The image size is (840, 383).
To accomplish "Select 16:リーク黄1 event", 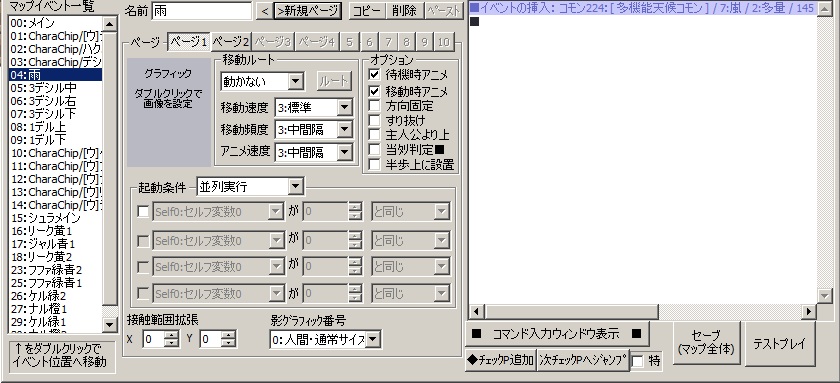I will (x=56, y=231).
